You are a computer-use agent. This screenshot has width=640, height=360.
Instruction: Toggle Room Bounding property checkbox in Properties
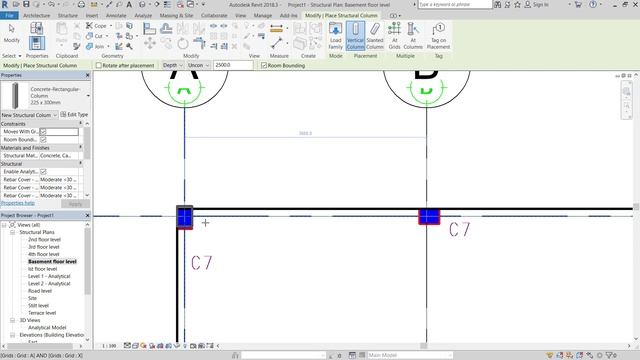tap(43, 140)
